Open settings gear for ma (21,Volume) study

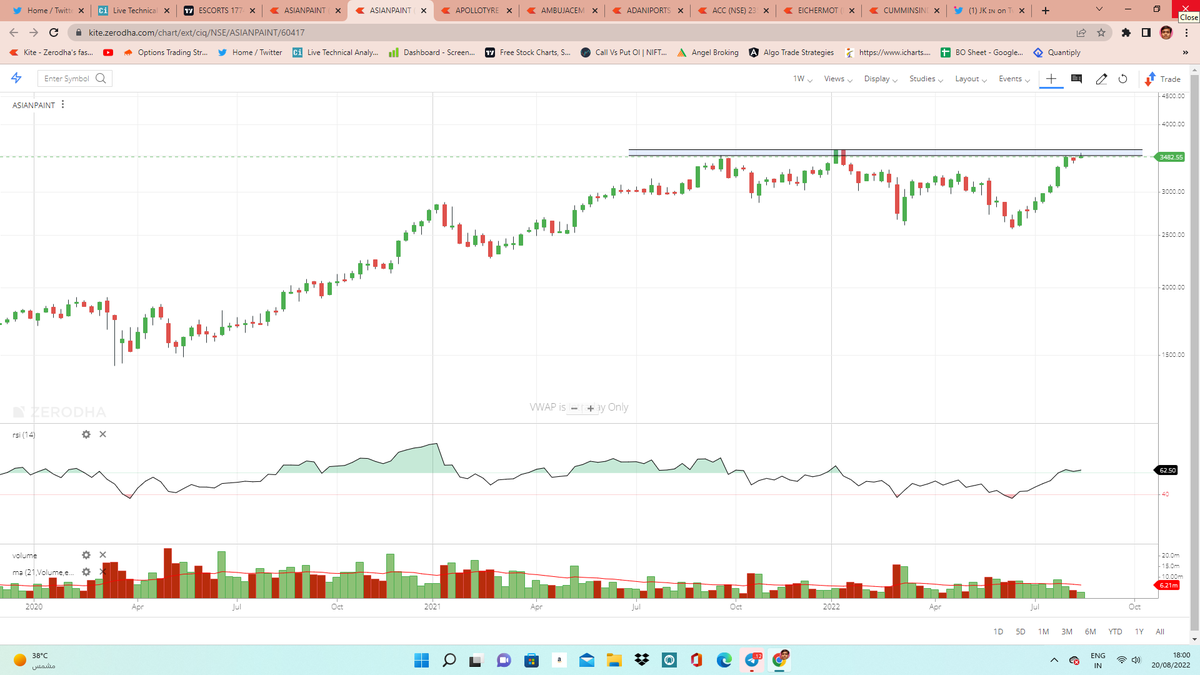86,571
